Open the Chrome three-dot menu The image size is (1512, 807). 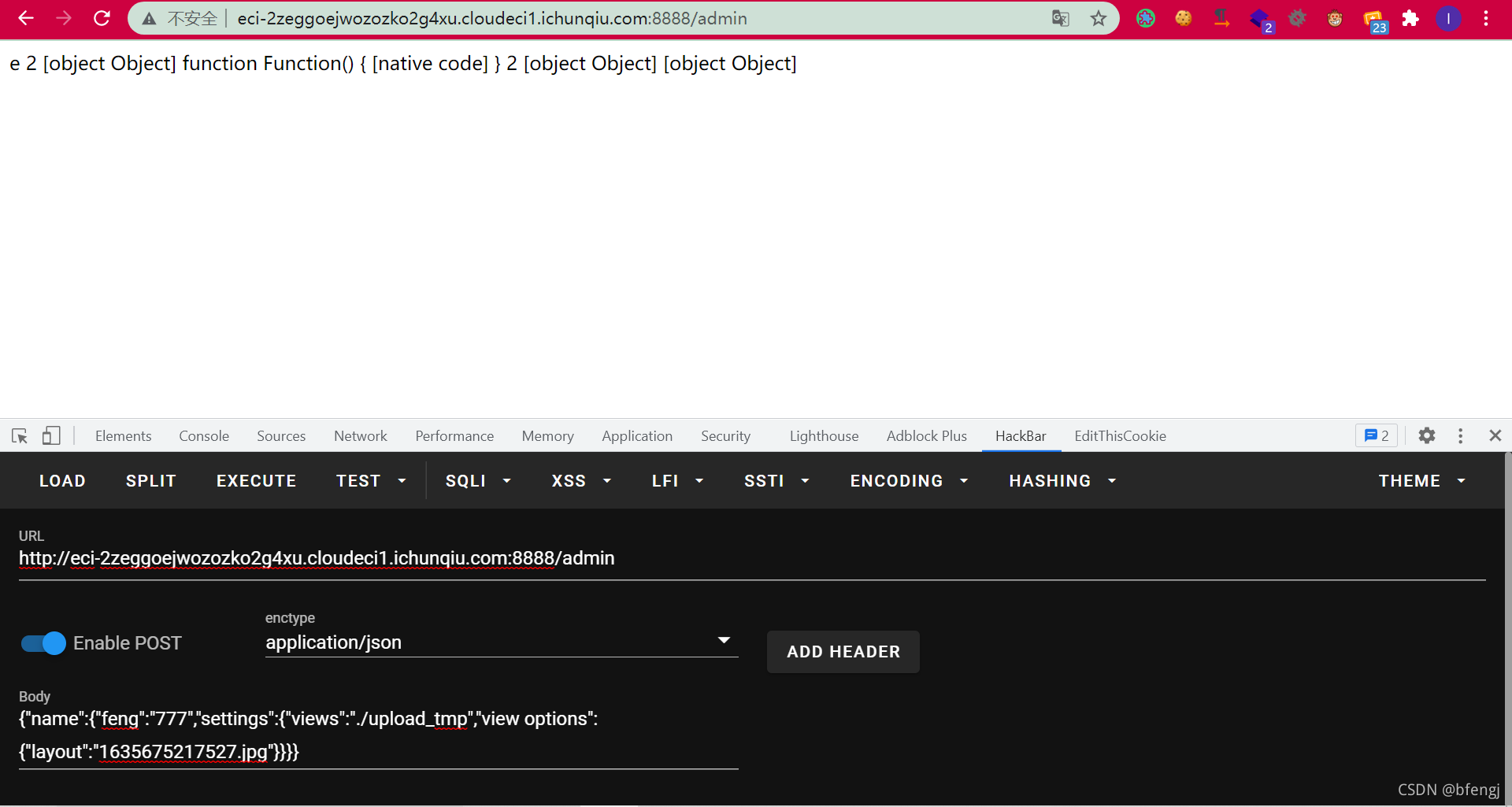click(1486, 18)
